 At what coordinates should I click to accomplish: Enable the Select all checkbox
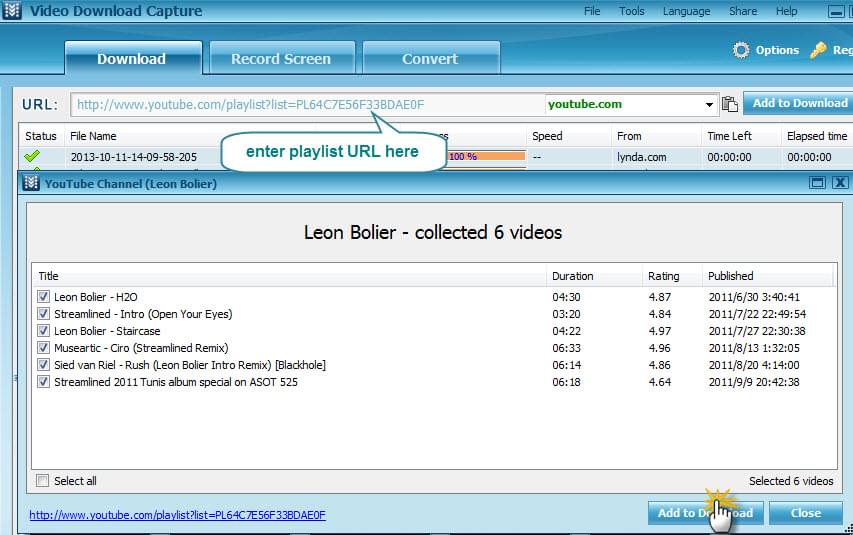pyautogui.click(x=43, y=481)
